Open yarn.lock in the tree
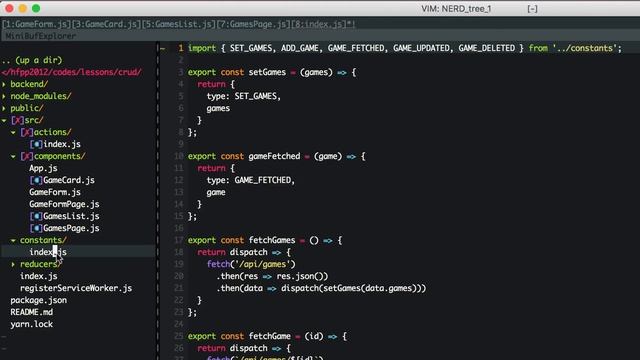This screenshot has width=640, height=360. (31, 324)
